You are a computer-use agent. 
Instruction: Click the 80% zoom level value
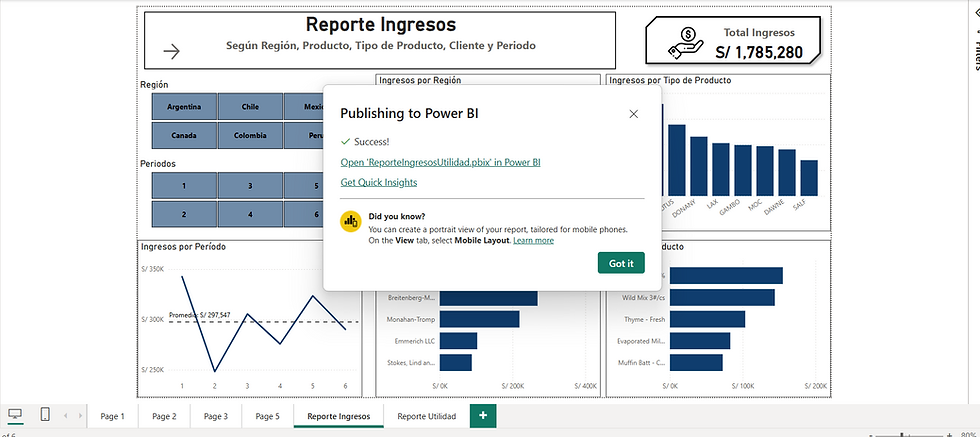coord(968,434)
